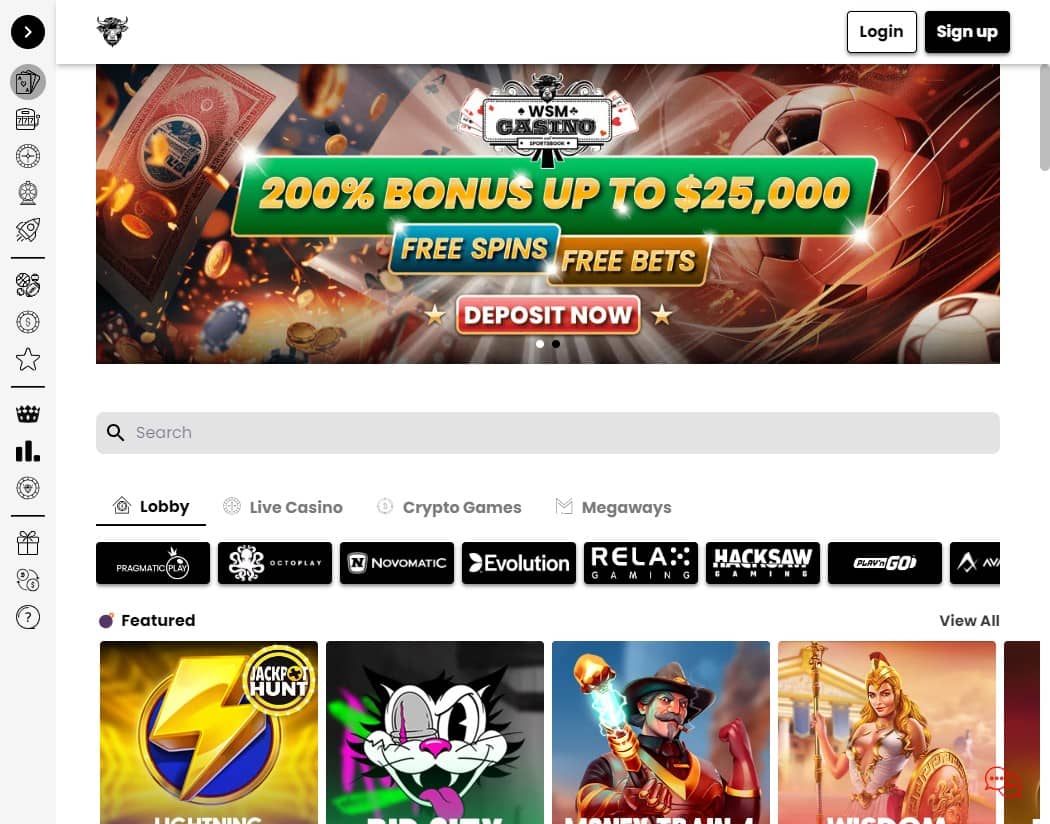Open the Crypto Games tab

coord(449,507)
